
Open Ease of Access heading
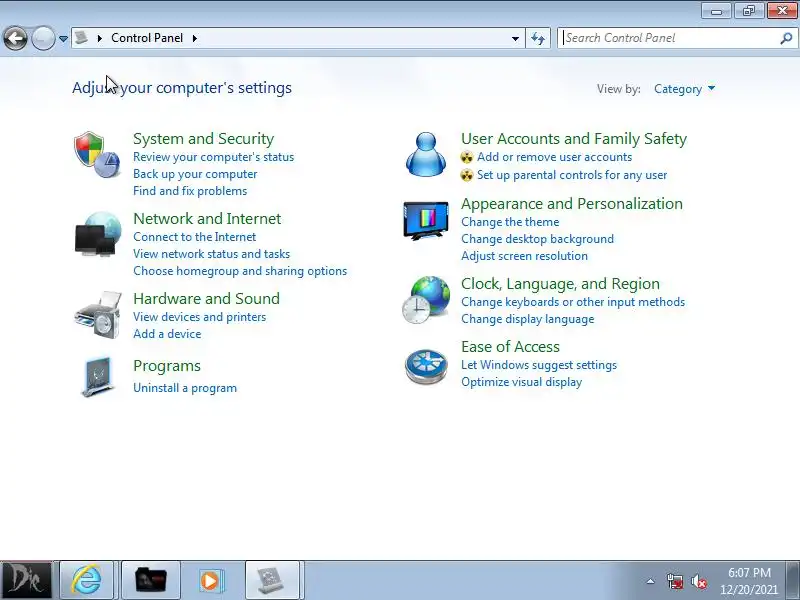point(510,347)
